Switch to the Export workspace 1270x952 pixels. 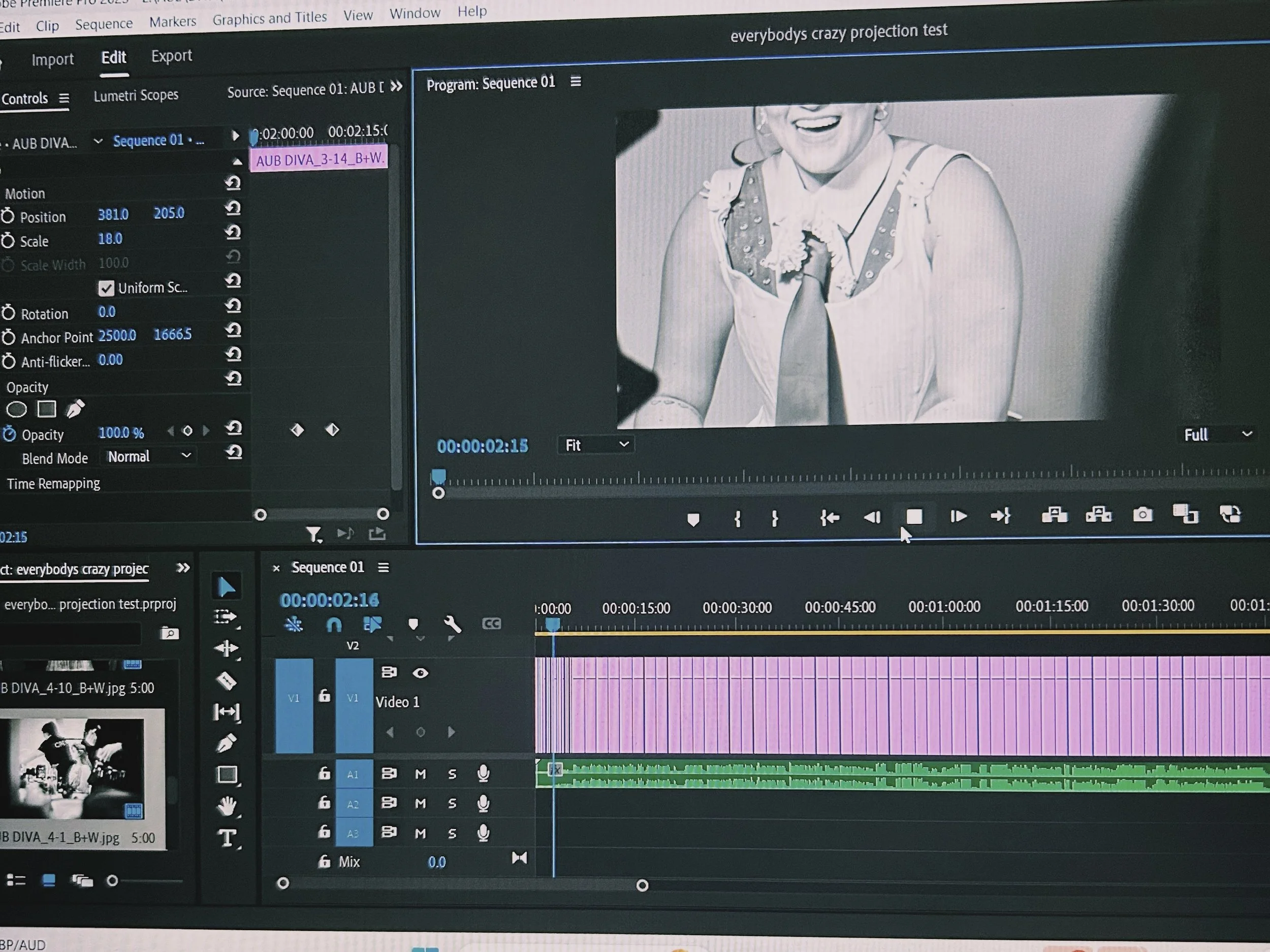(171, 56)
